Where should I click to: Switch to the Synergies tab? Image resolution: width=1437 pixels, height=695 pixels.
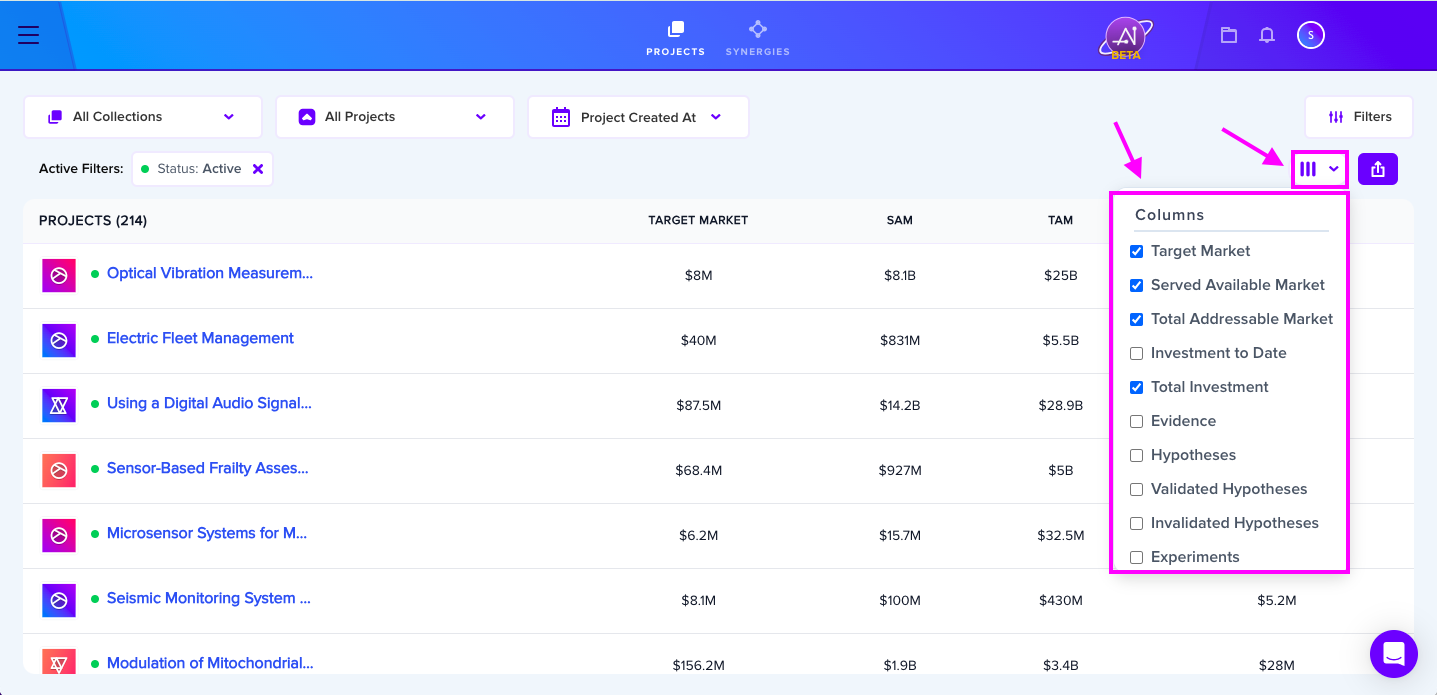(757, 38)
